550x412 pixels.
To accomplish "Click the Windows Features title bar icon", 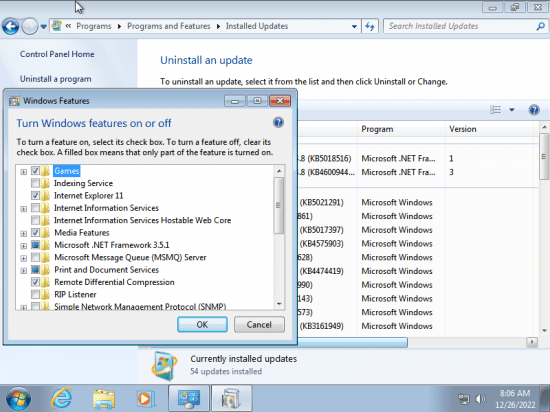I will coord(14,101).
